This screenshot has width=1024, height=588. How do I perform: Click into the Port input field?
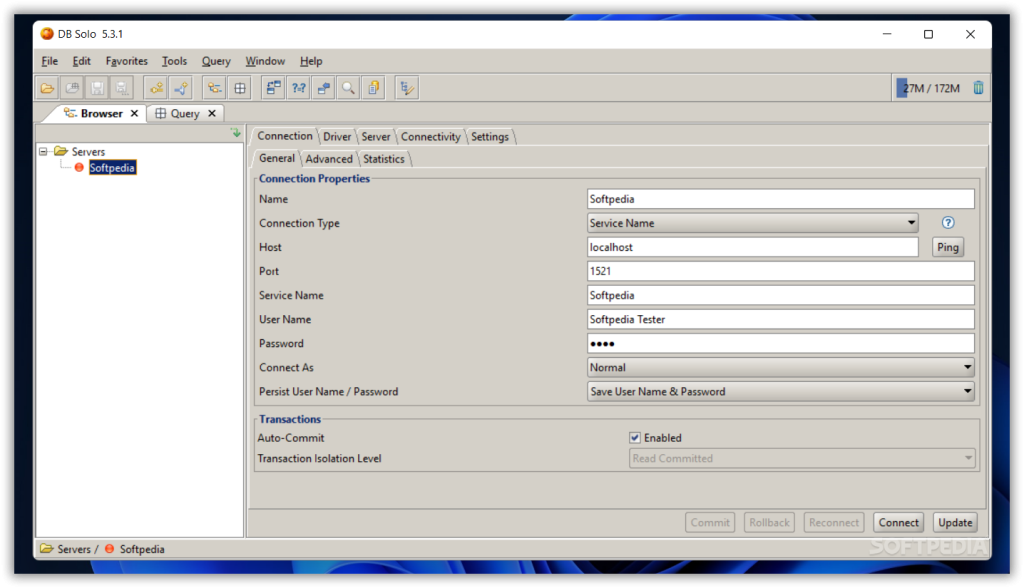coord(780,271)
